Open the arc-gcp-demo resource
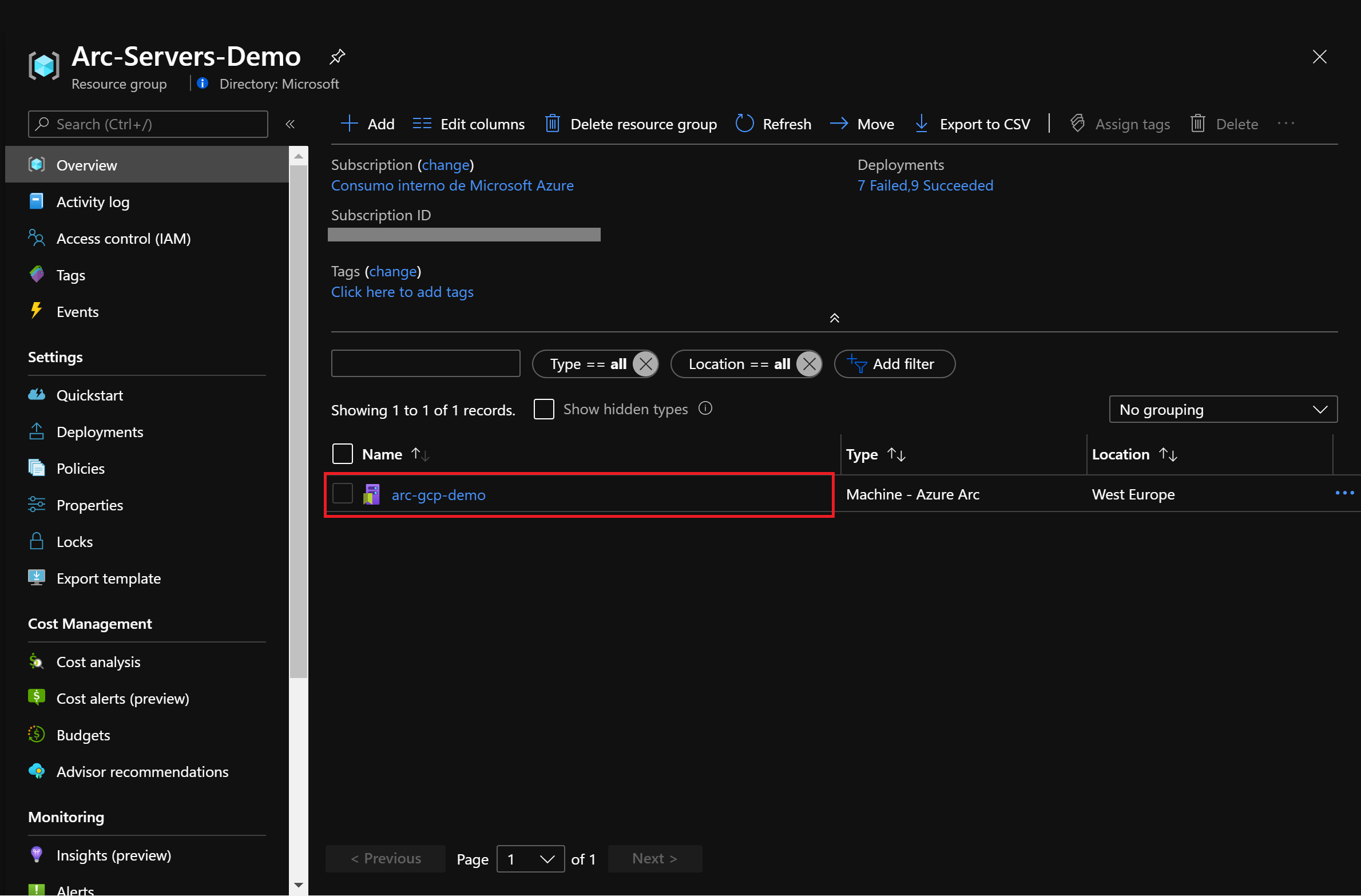1361x896 pixels. [438, 494]
